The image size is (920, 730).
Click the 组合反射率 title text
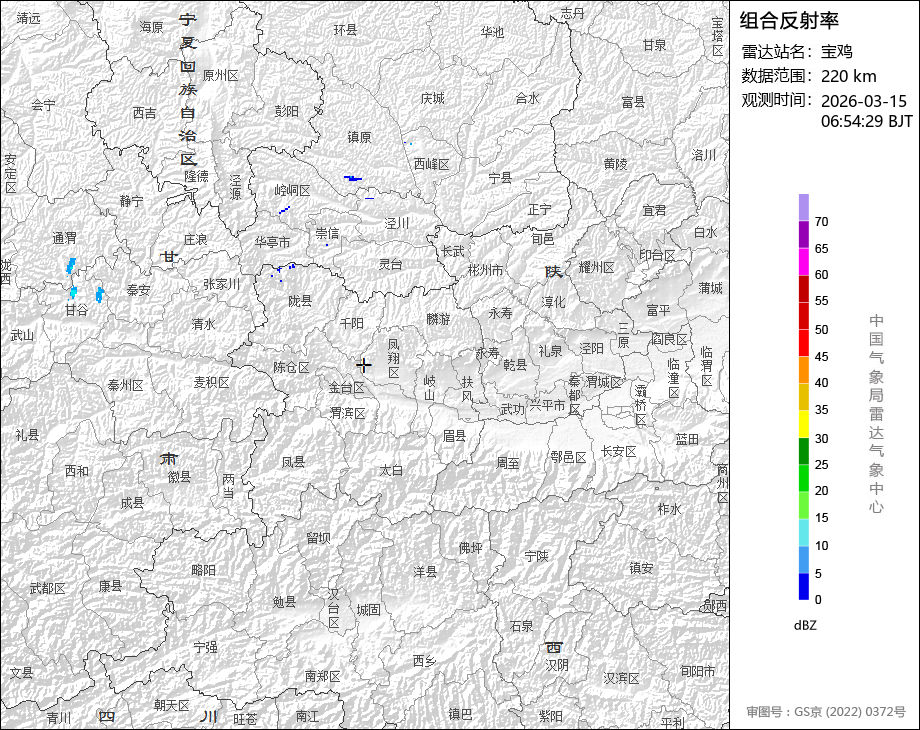(789, 21)
